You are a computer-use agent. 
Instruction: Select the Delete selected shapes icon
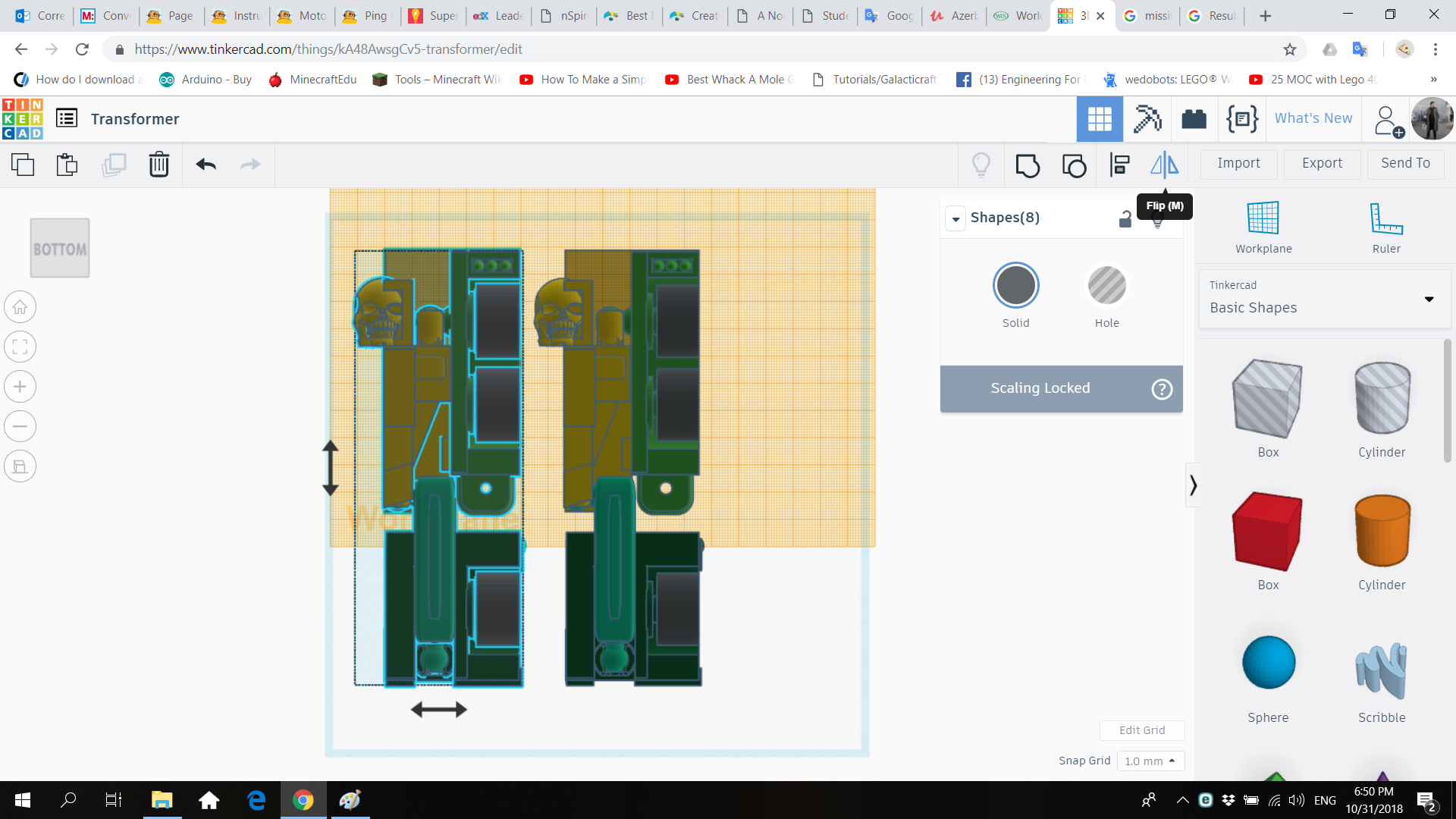tap(159, 164)
